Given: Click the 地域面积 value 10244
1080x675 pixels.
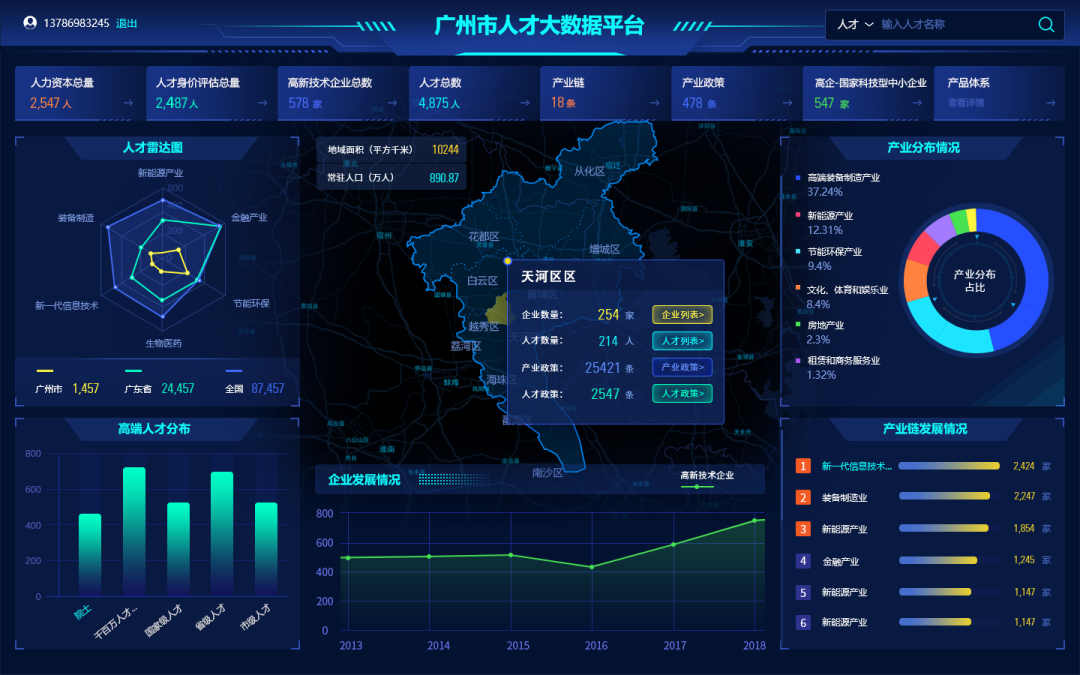Looking at the screenshot, I should [445, 149].
